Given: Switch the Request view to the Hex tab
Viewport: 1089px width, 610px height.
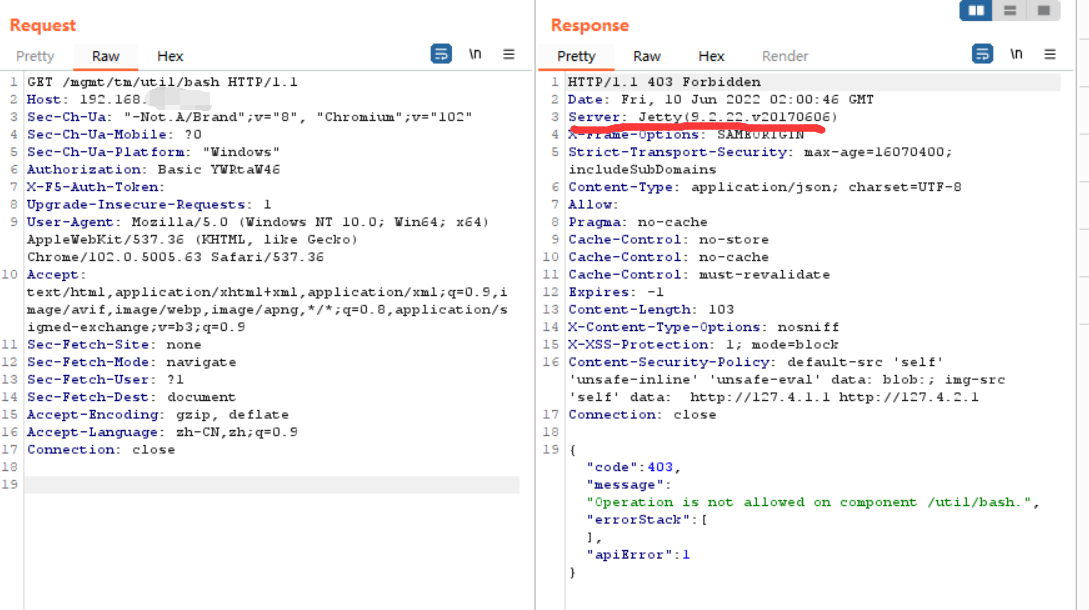Looking at the screenshot, I should click(168, 56).
